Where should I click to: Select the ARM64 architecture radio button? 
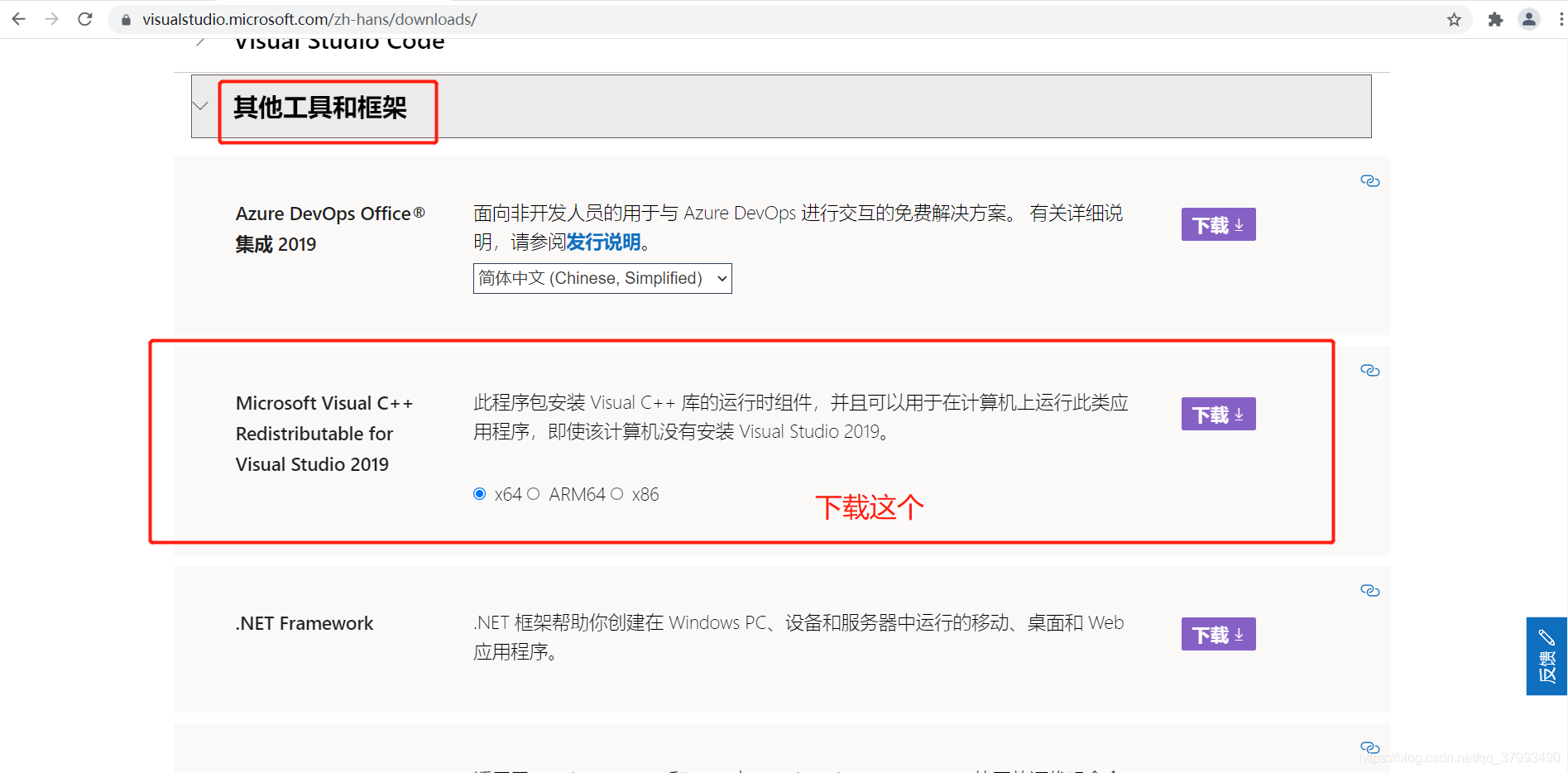534,494
